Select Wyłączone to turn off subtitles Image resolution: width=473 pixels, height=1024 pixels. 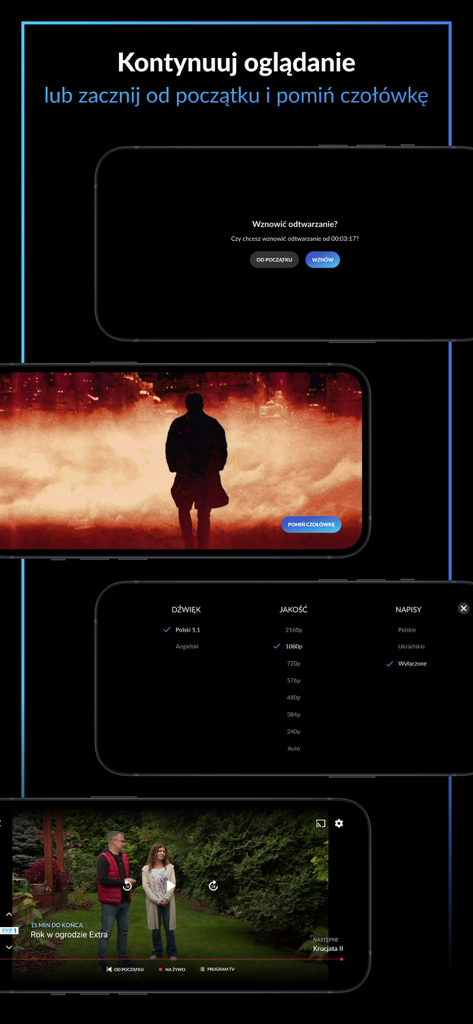(412, 664)
